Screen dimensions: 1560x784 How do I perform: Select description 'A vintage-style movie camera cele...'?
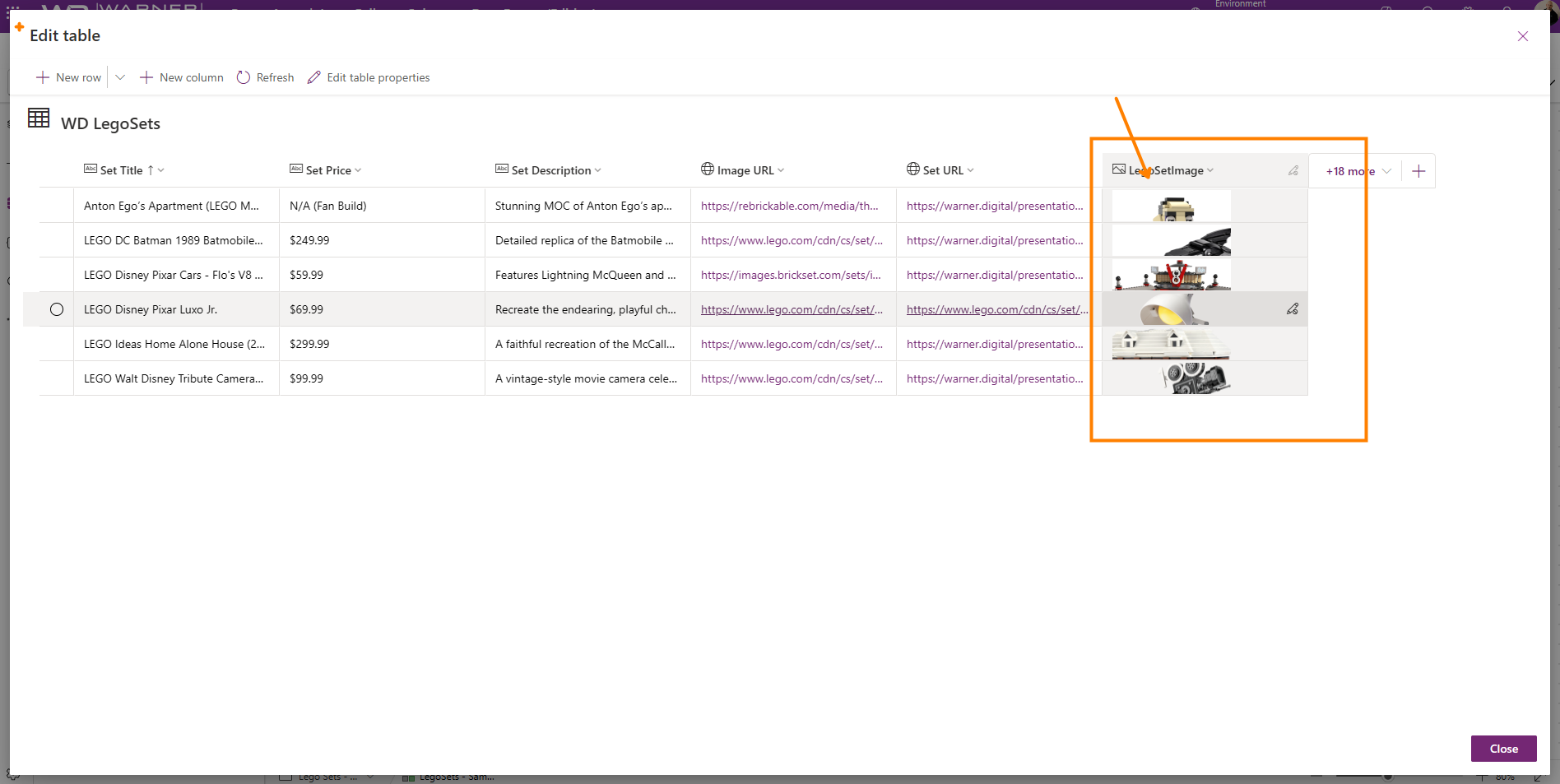(x=587, y=378)
